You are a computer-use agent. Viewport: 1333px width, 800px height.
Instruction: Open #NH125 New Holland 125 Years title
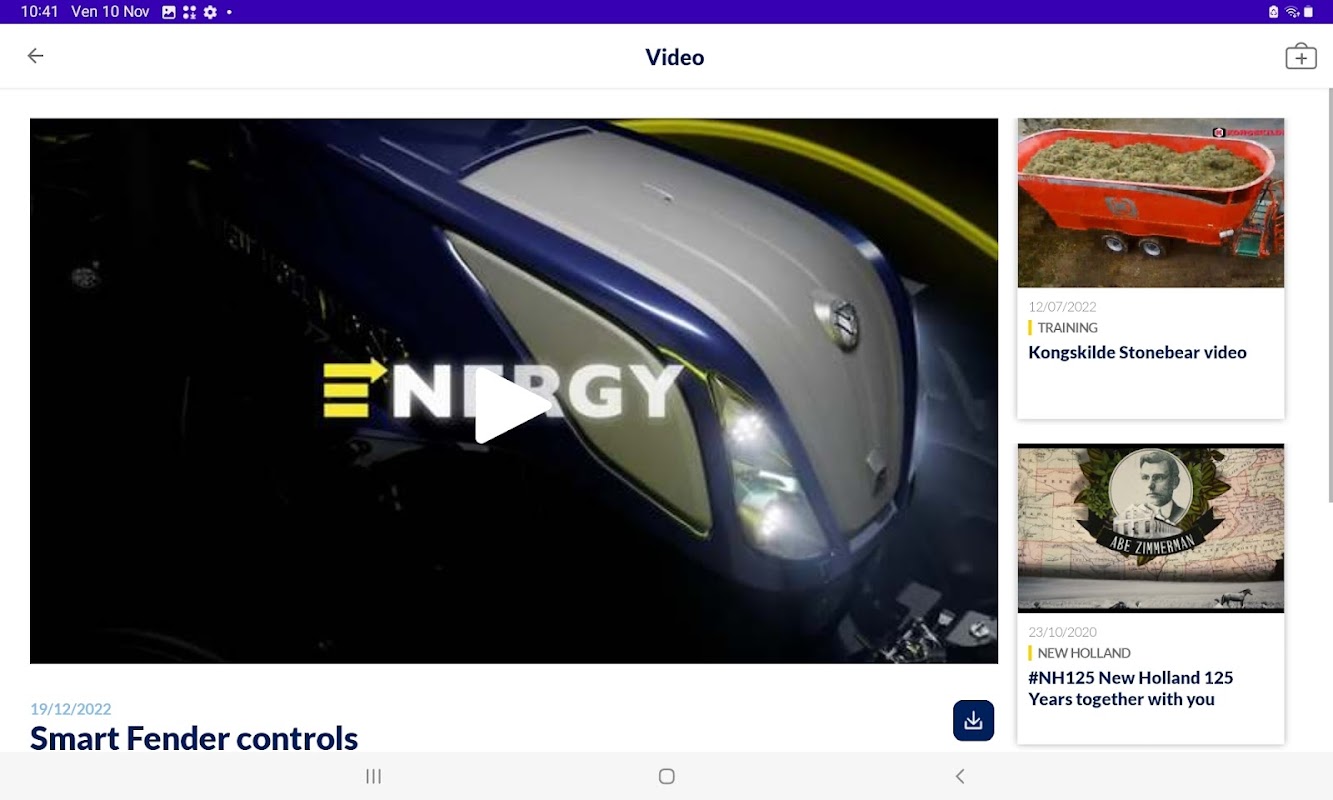[1130, 688]
